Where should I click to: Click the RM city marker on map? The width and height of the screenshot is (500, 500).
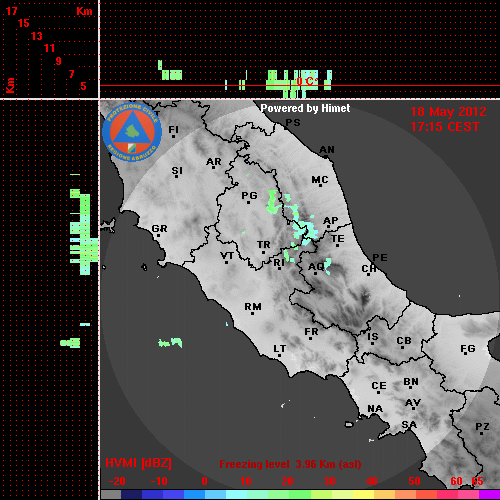(x=252, y=313)
